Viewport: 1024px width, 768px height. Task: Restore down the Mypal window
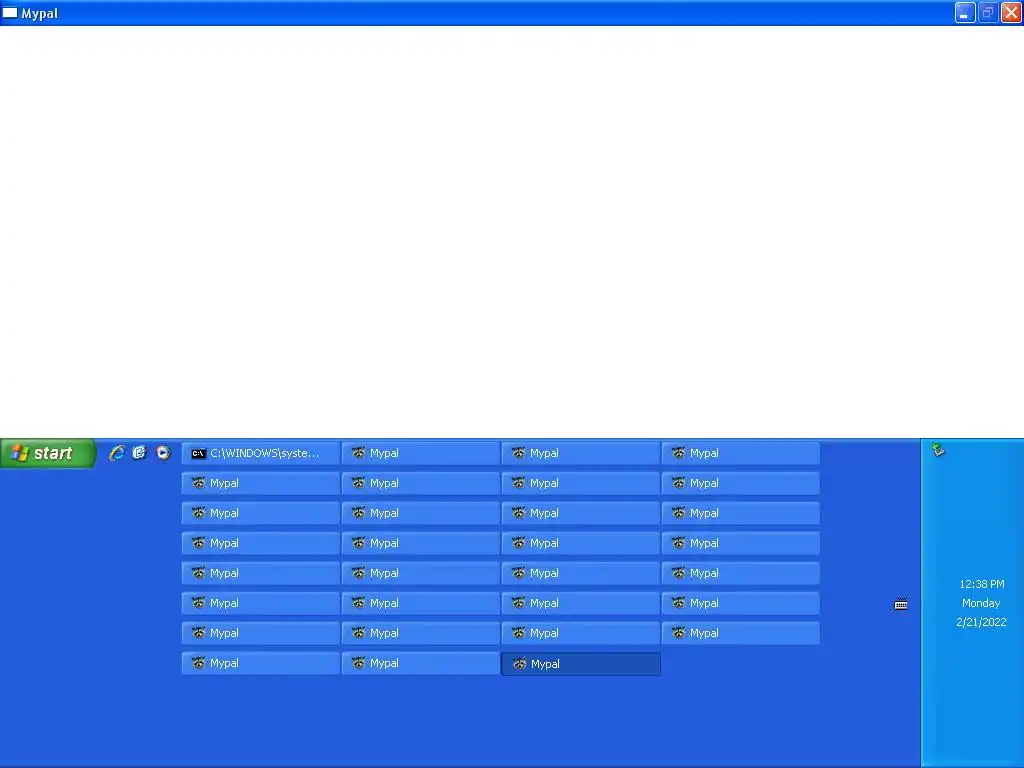pyautogui.click(x=988, y=12)
